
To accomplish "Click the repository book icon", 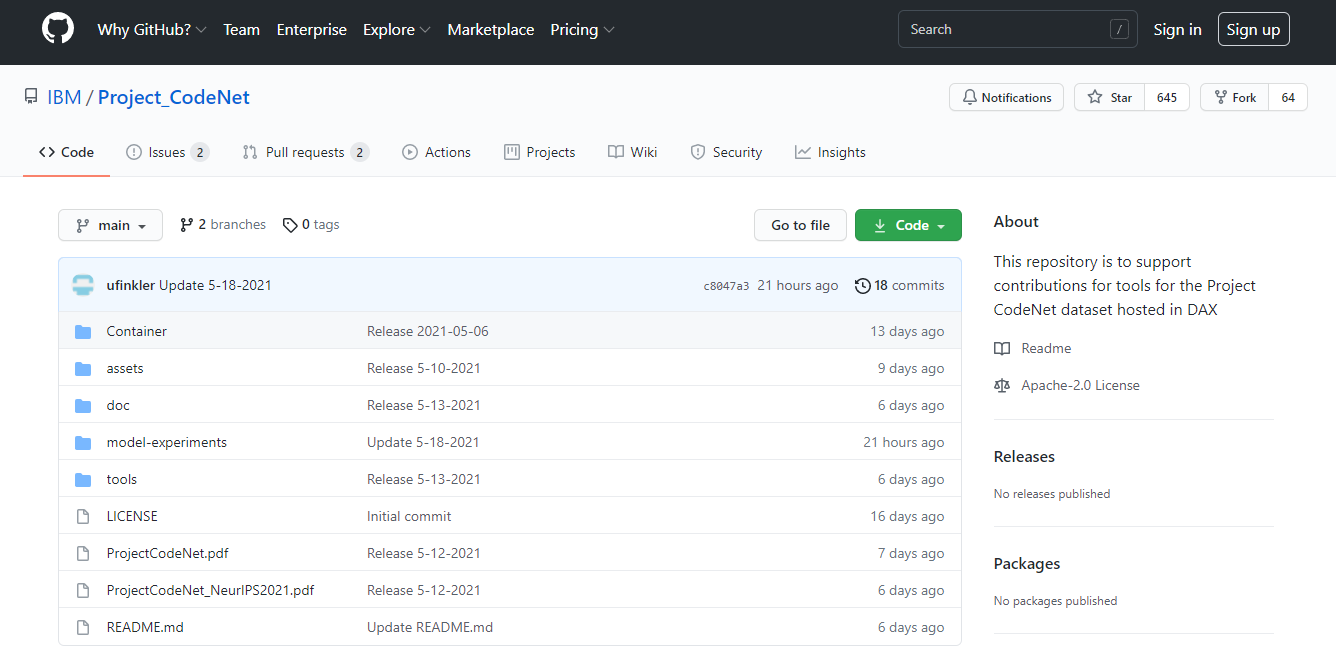I will [x=31, y=94].
